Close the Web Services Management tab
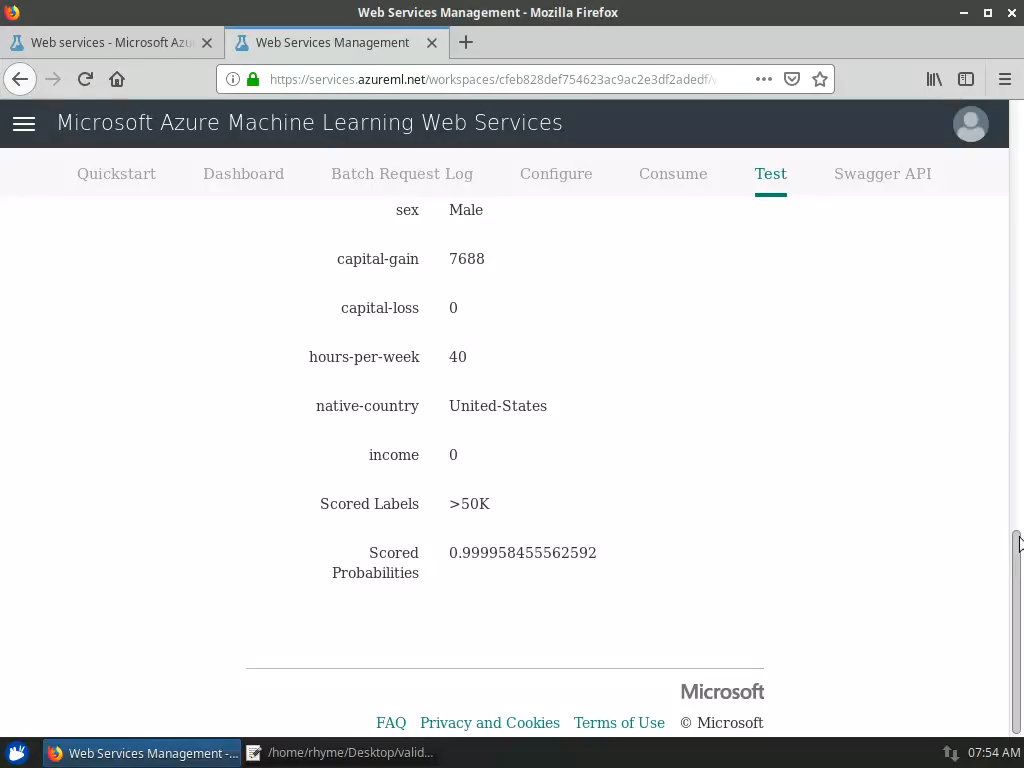Viewport: 1024px width, 768px height. coord(432,42)
